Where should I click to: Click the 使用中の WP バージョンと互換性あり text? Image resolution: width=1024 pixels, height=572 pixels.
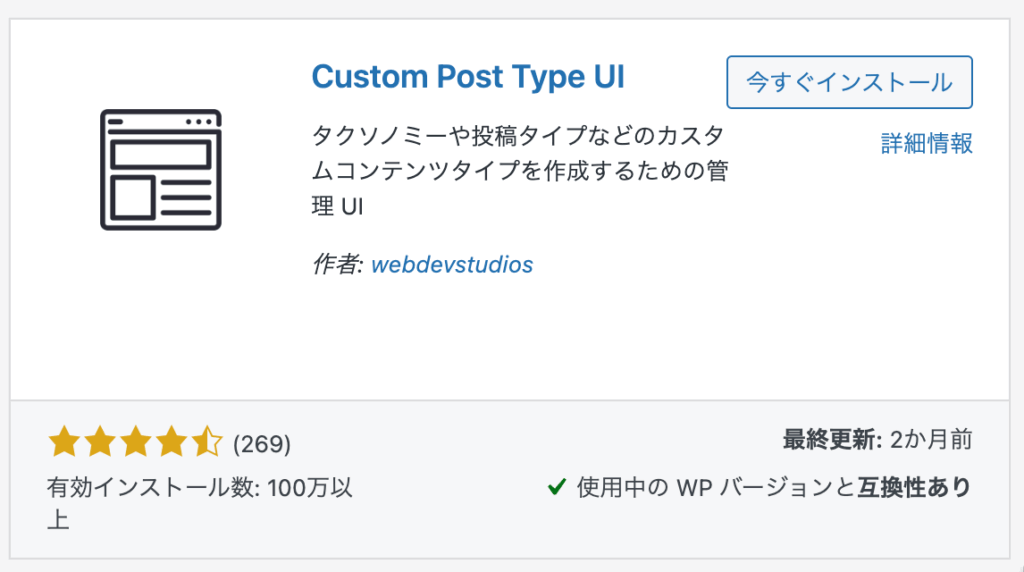[x=775, y=487]
